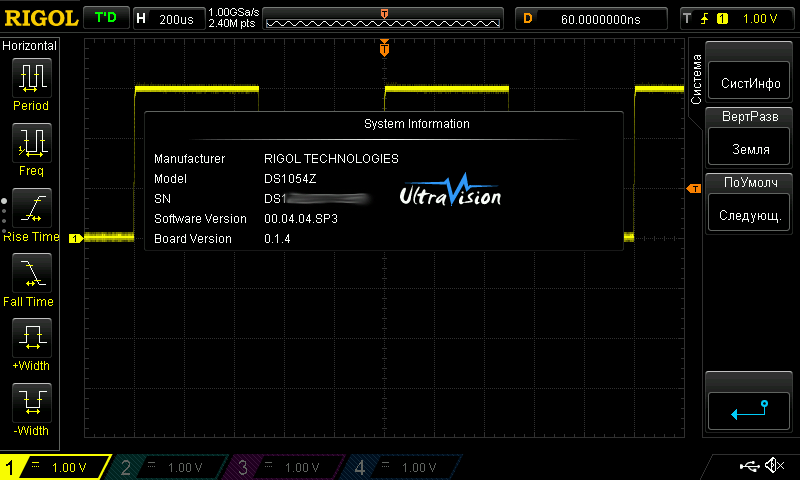Click the Manufacturer label

(189, 159)
